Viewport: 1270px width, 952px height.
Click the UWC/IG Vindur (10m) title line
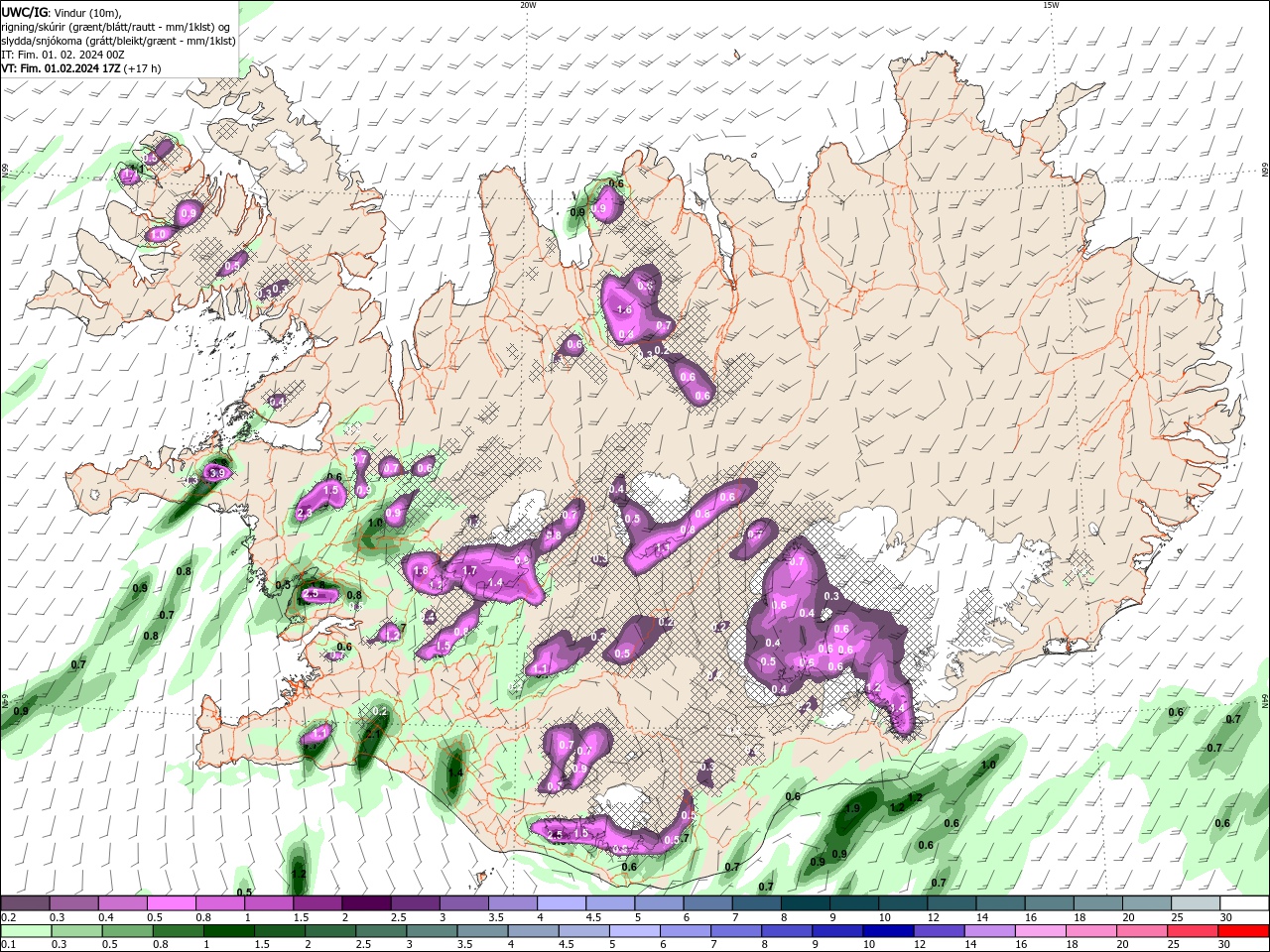click(61, 12)
